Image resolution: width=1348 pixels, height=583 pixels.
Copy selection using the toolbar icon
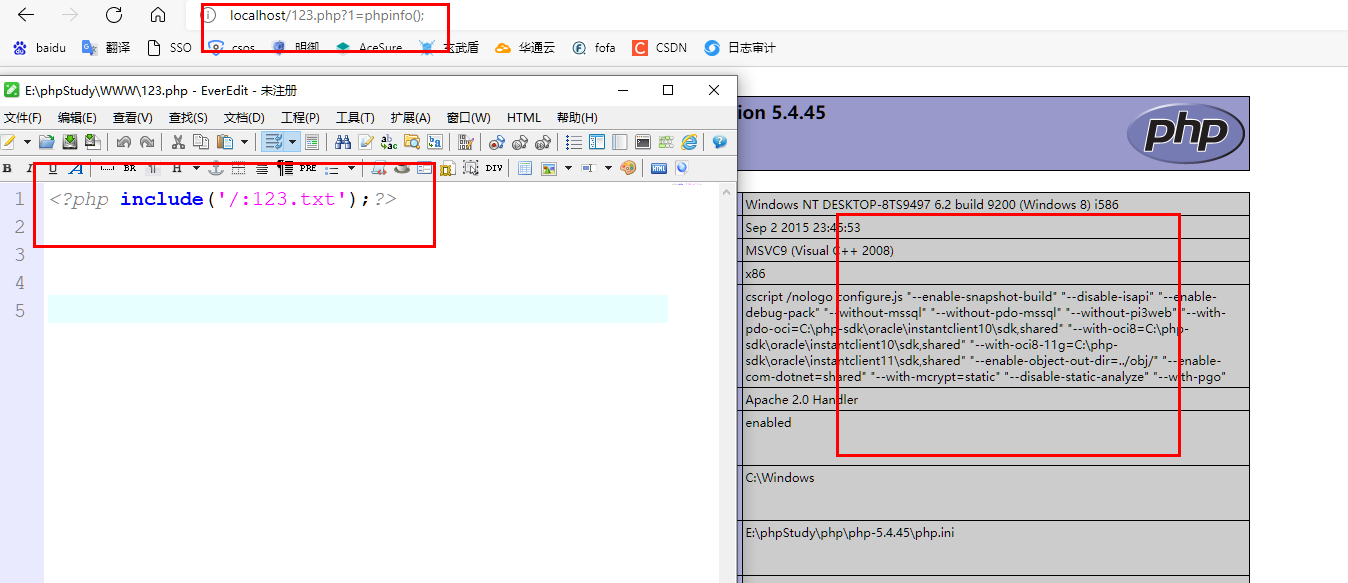coord(201,142)
